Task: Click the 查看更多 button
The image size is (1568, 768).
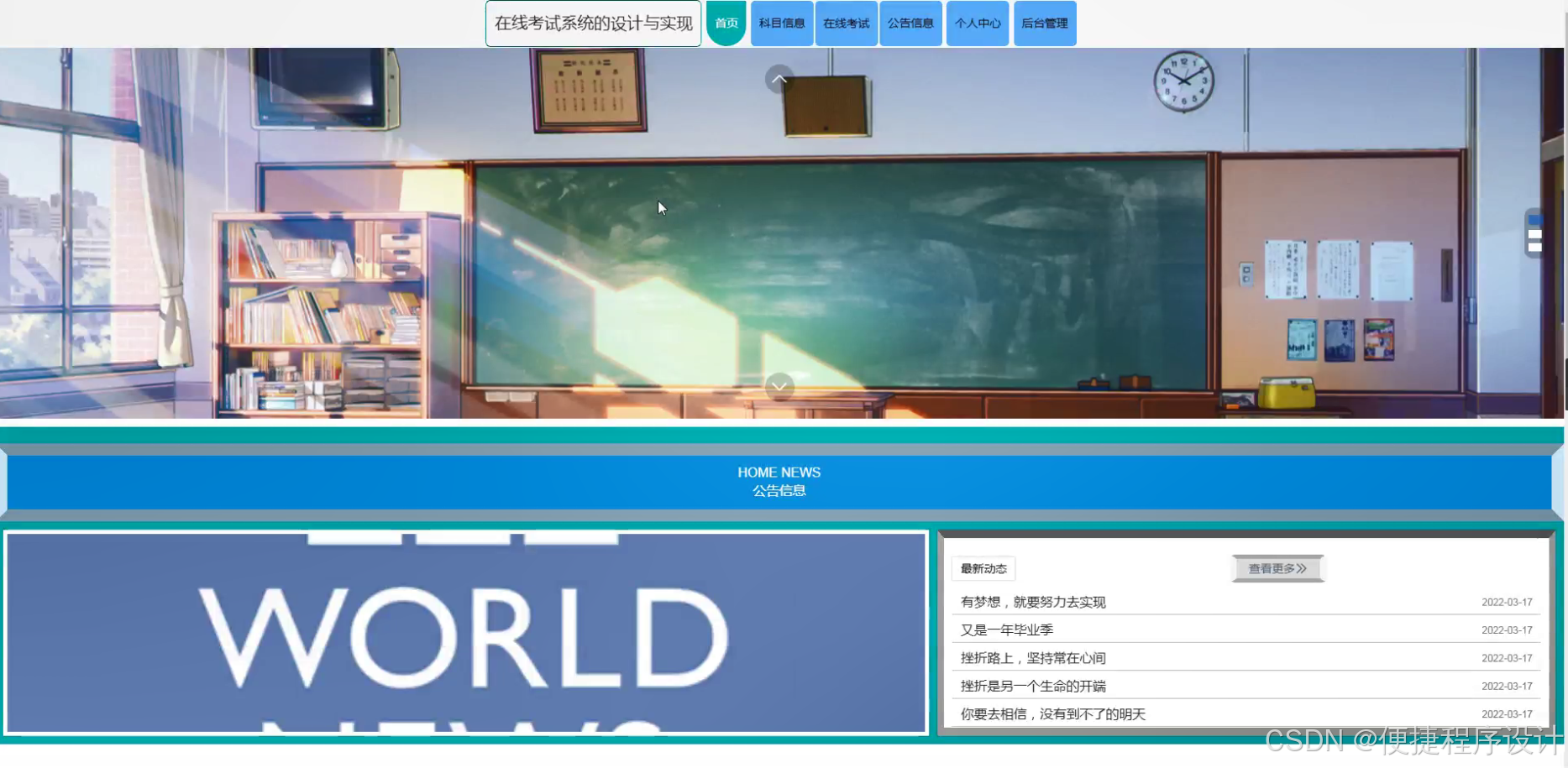Action: click(x=1277, y=568)
